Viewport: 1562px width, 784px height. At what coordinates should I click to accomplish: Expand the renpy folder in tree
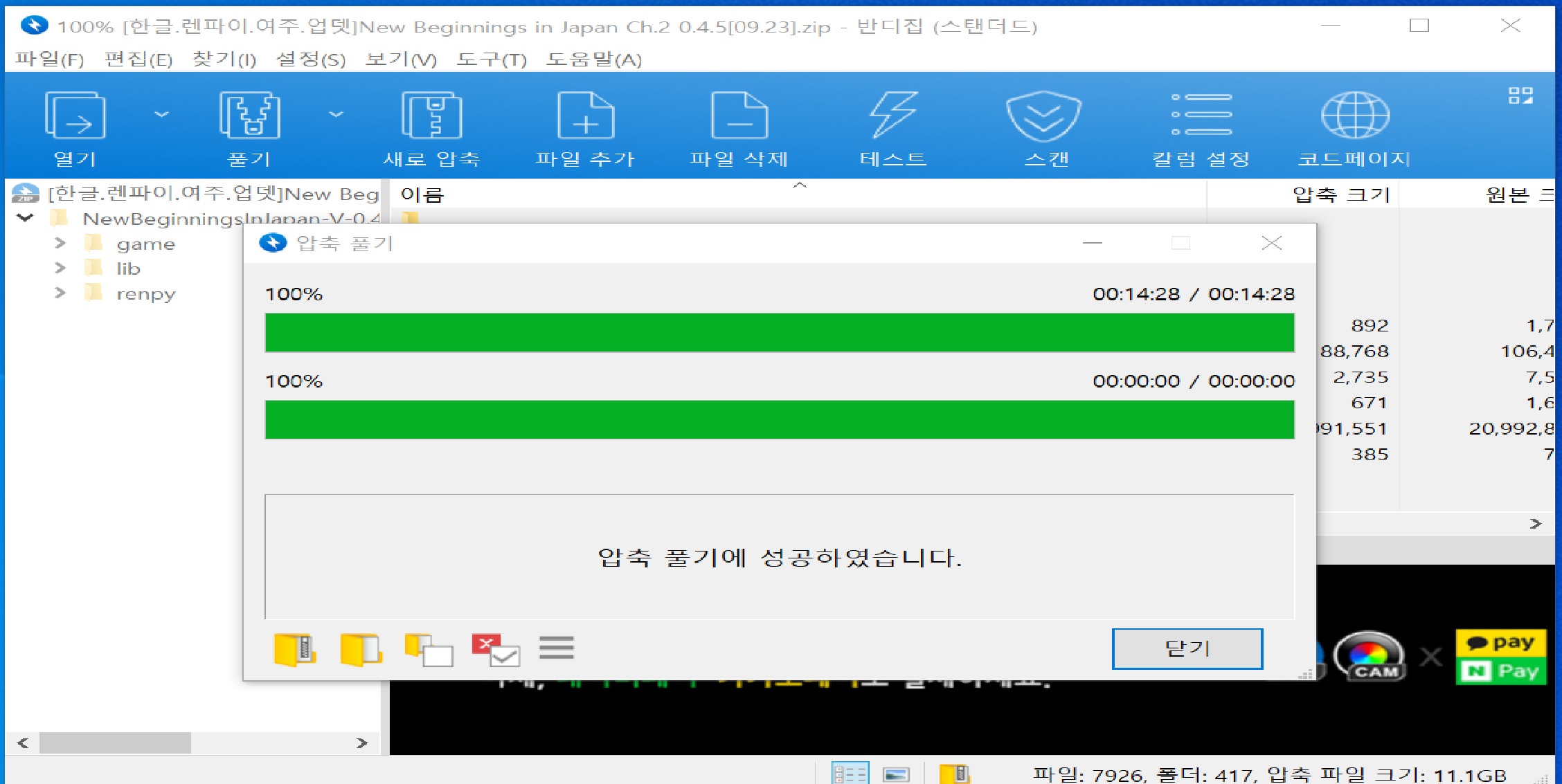click(x=60, y=293)
